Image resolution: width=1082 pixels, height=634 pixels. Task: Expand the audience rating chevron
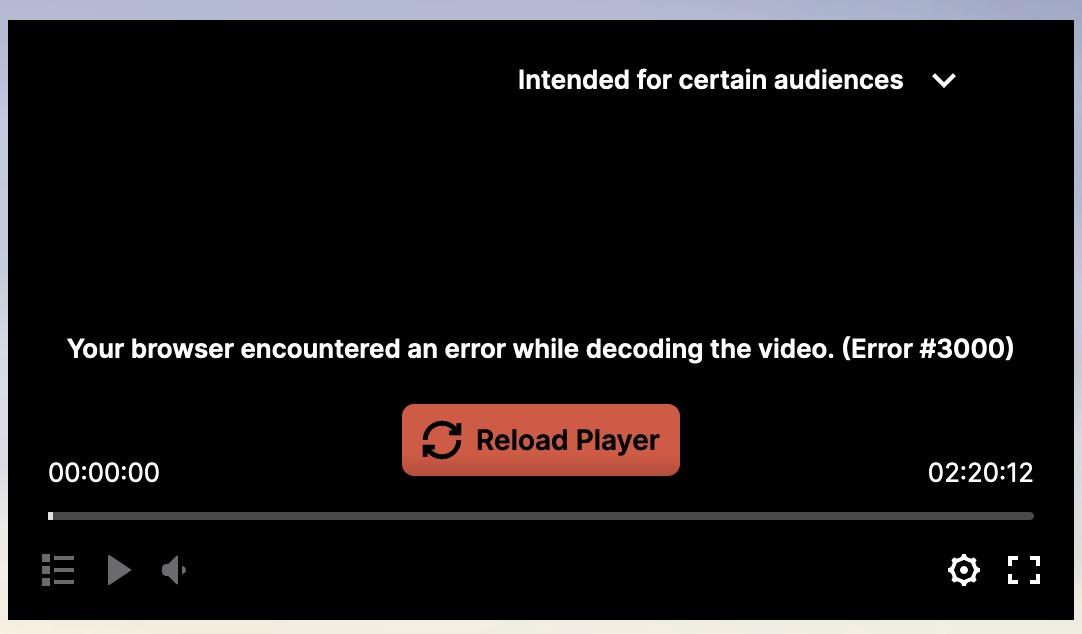click(944, 81)
